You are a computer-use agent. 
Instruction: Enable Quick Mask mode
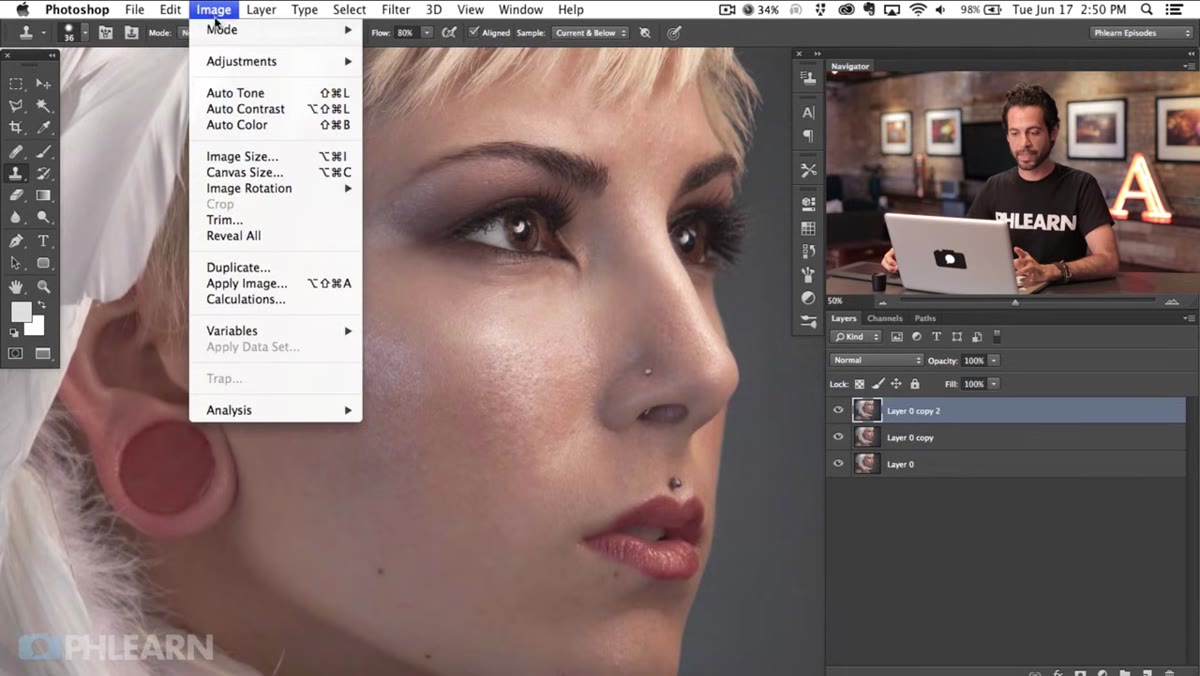pos(16,353)
